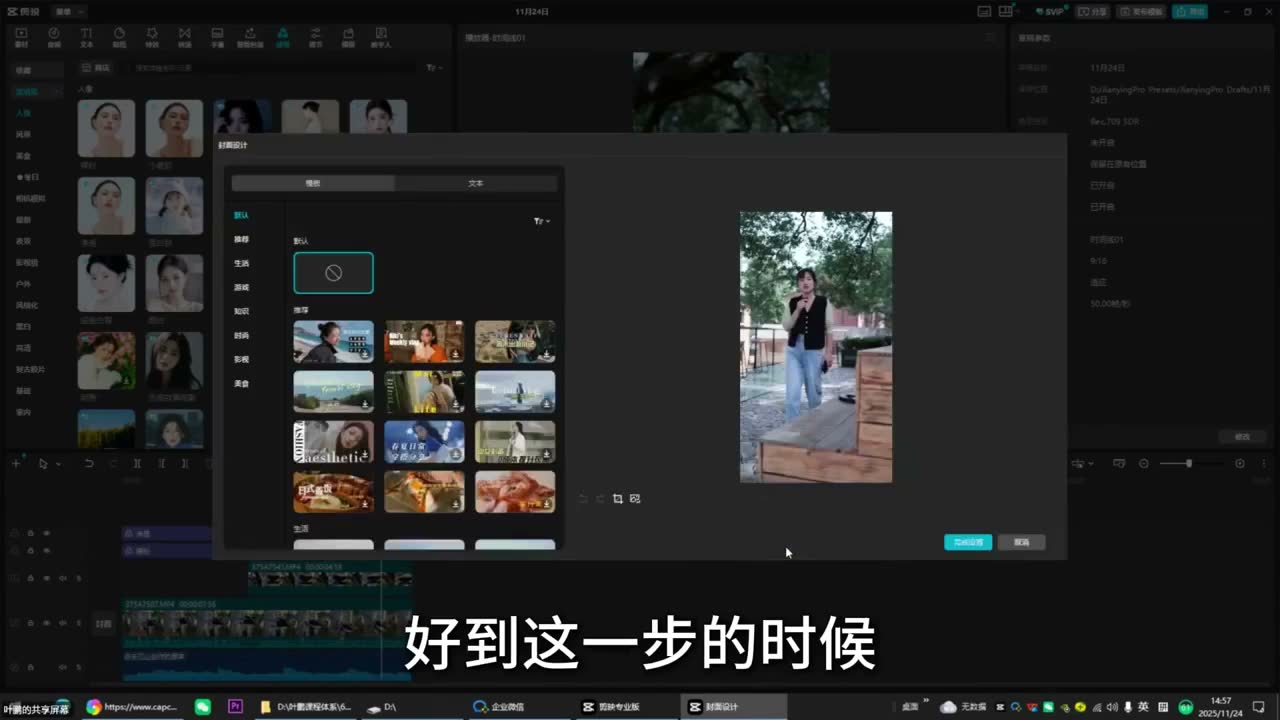The width and height of the screenshot is (1280, 720).
Task: Open filter sort dropdown in main filter panel
Action: [434, 68]
